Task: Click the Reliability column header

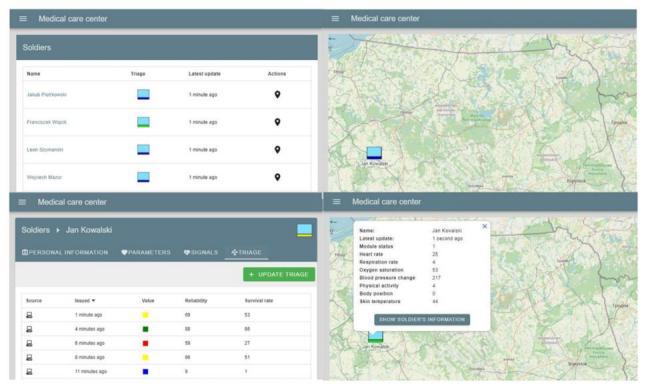Action: [196, 301]
